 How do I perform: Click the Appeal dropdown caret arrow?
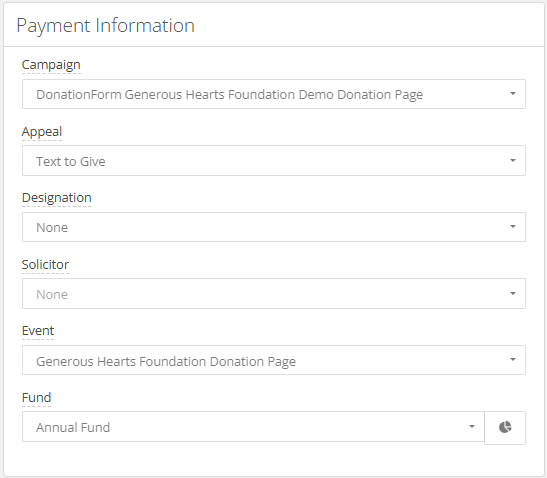513,160
